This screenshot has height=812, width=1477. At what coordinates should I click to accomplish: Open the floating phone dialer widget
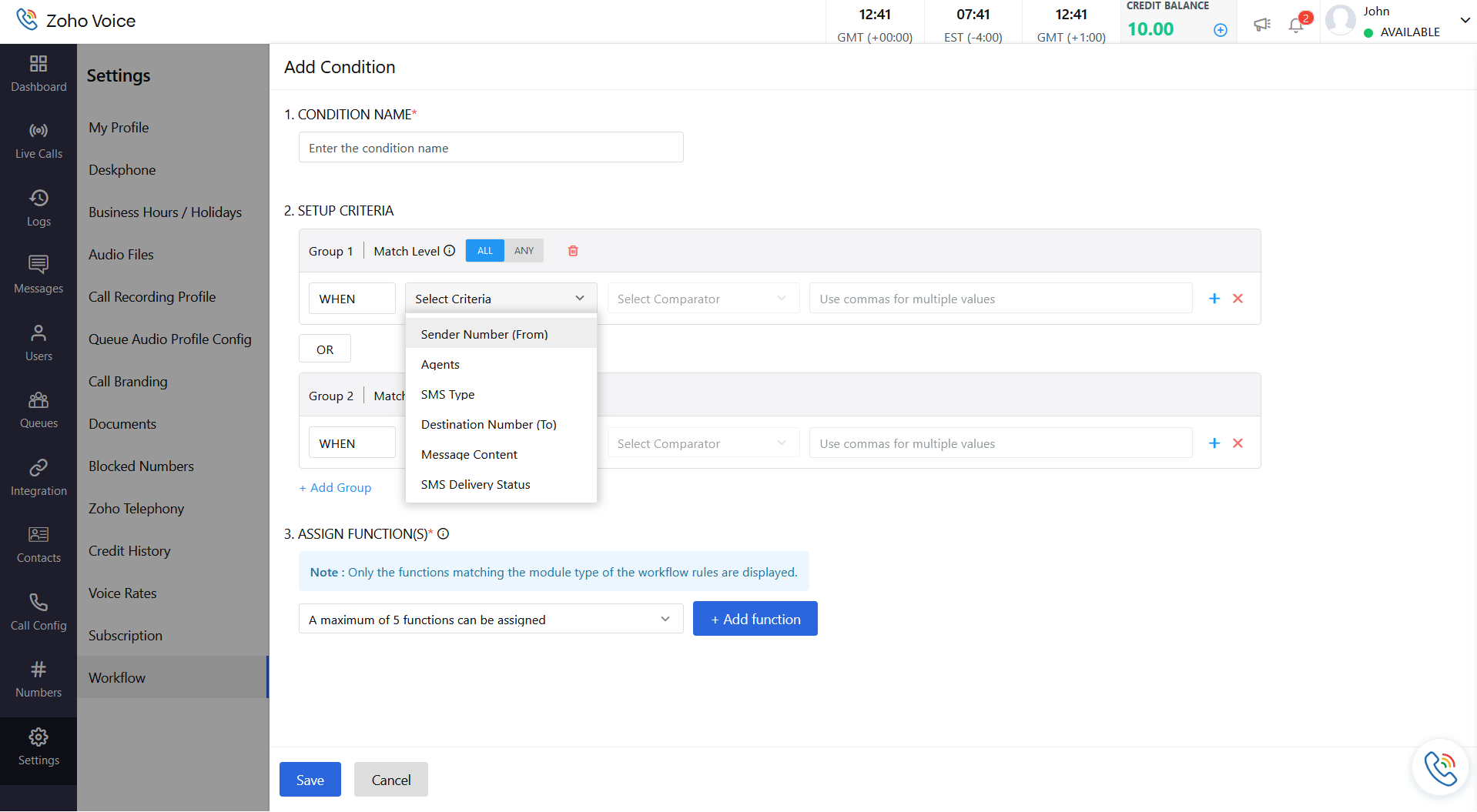click(x=1440, y=767)
